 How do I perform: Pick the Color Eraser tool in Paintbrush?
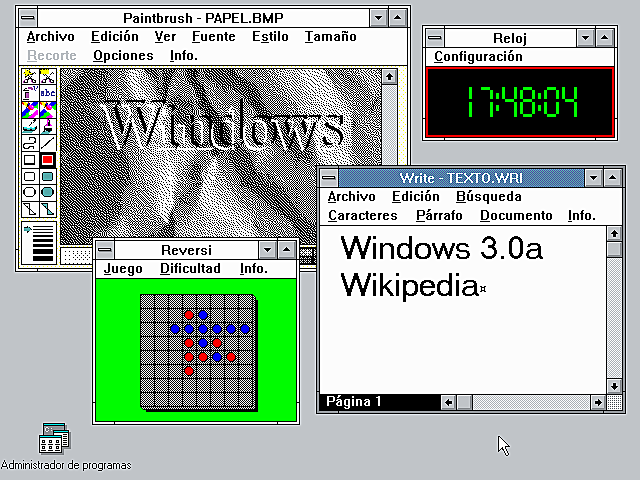[x=30, y=110]
